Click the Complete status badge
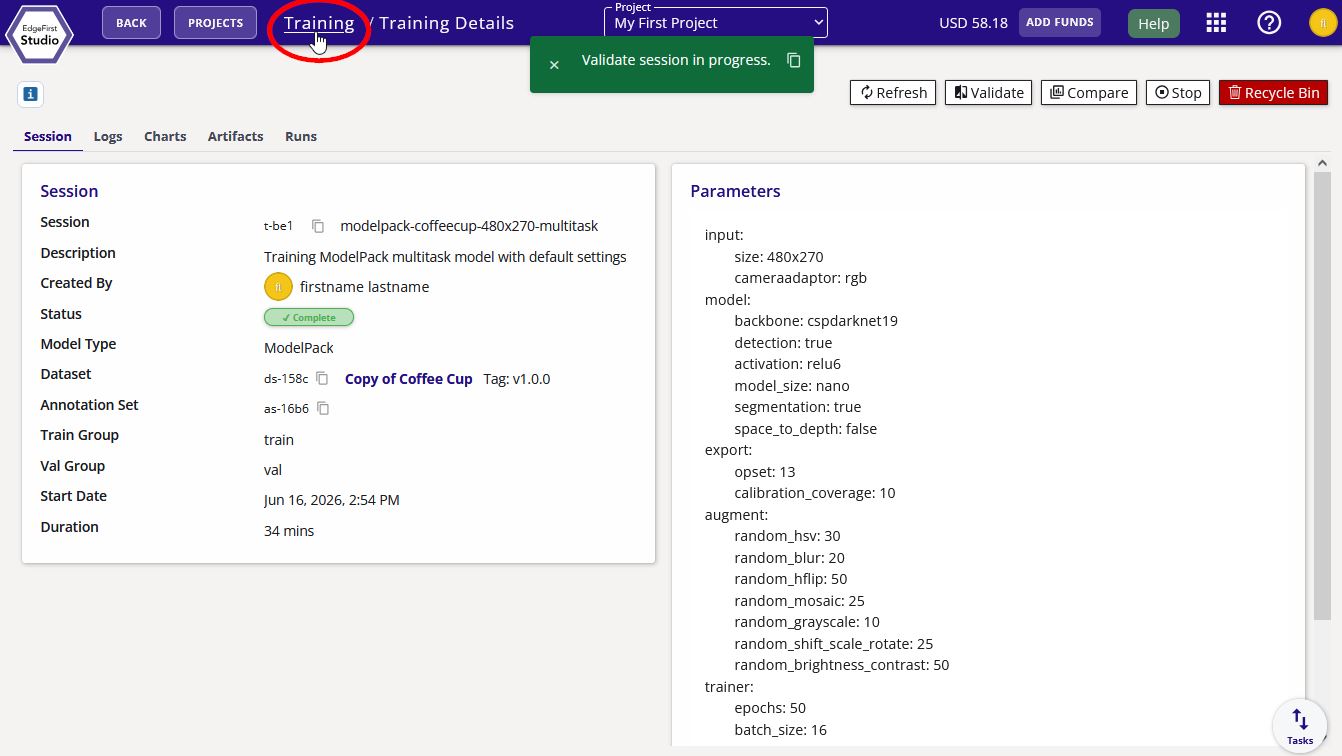The width and height of the screenshot is (1342, 756). pyautogui.click(x=309, y=317)
